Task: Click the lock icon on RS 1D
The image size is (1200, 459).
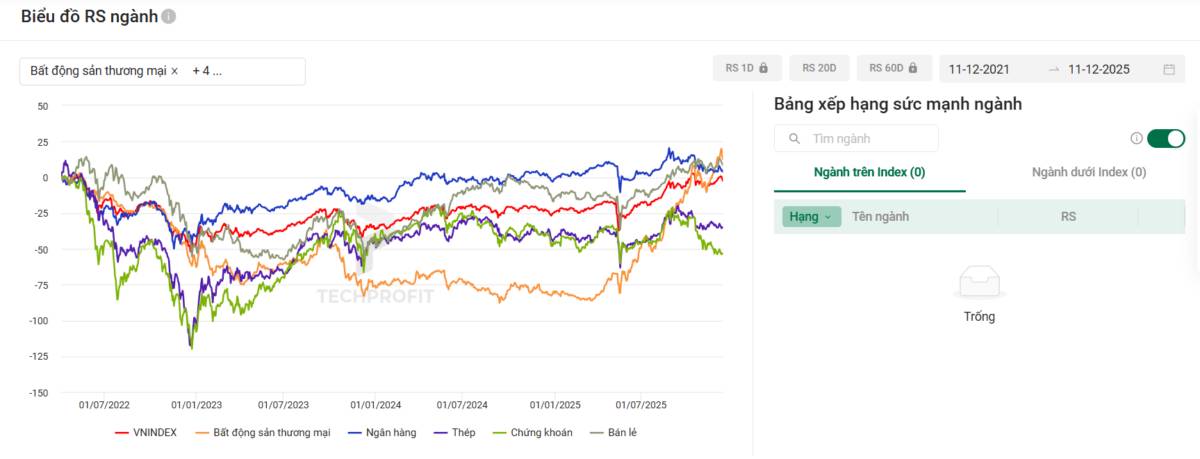Action: [763, 69]
